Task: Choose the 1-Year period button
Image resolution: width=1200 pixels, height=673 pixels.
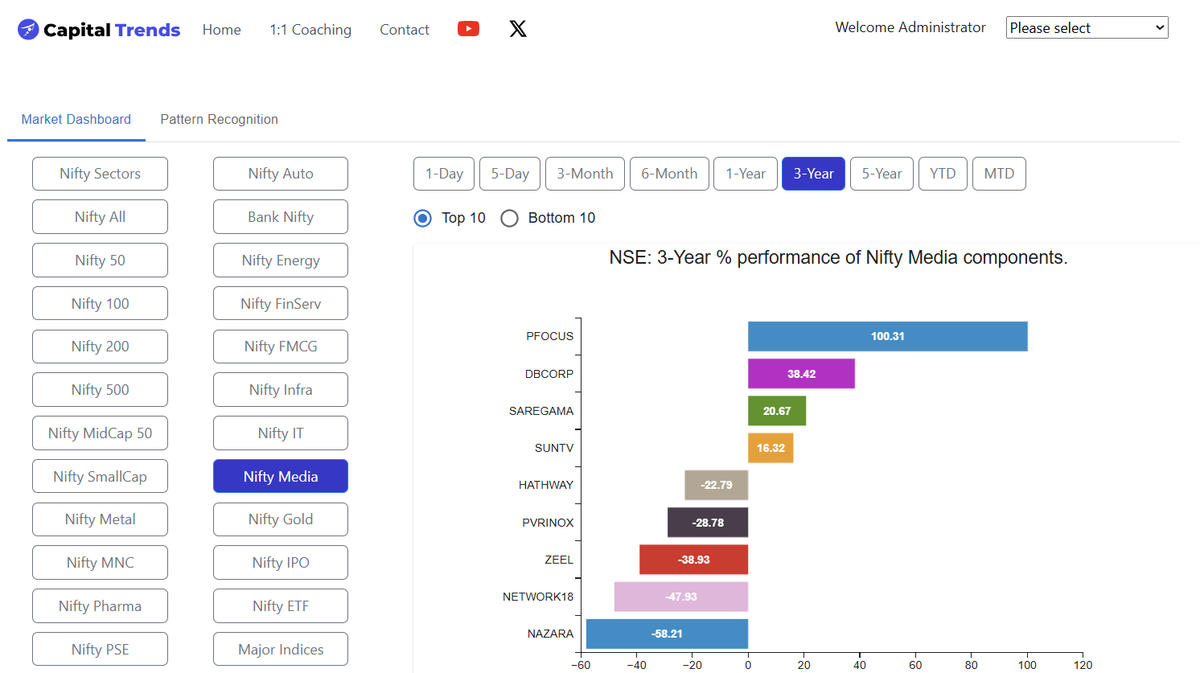Action: coord(745,174)
